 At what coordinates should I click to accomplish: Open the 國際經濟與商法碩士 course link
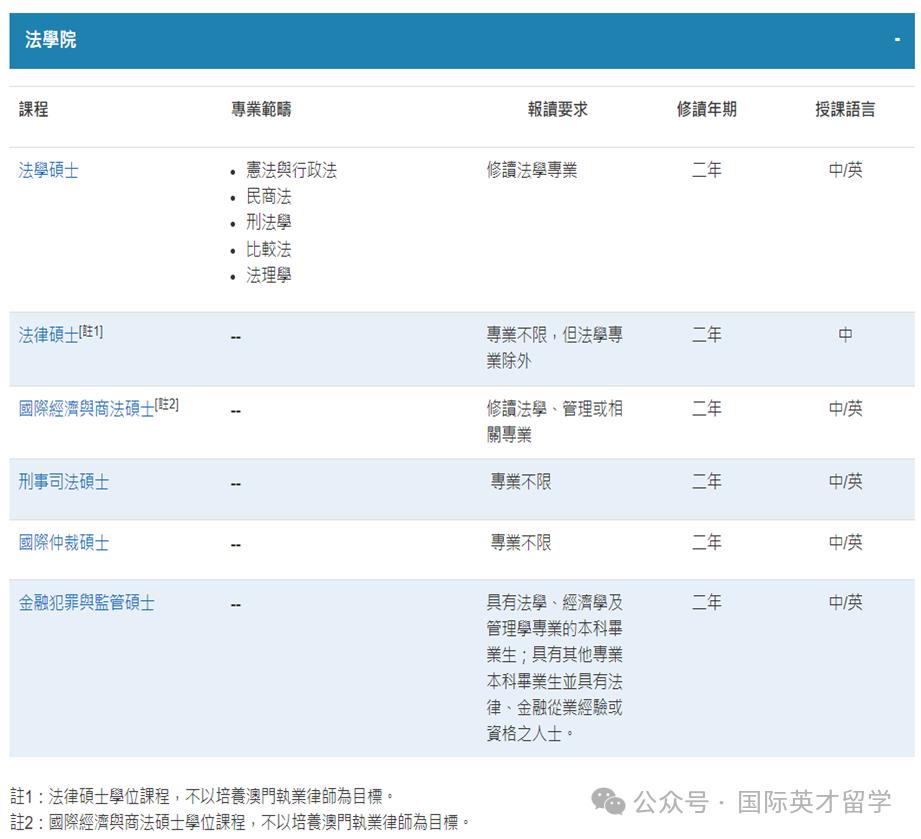[x=86, y=409]
